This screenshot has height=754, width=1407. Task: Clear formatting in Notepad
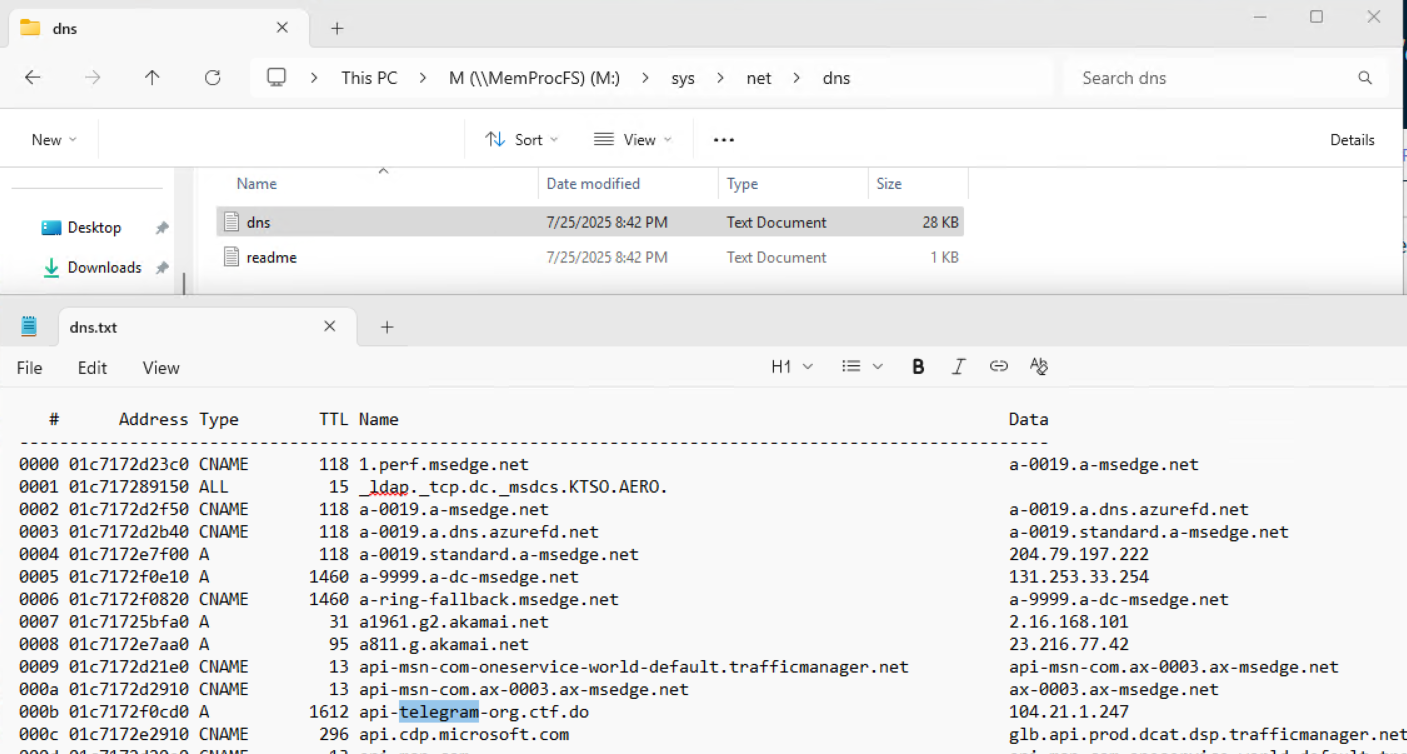(1039, 367)
